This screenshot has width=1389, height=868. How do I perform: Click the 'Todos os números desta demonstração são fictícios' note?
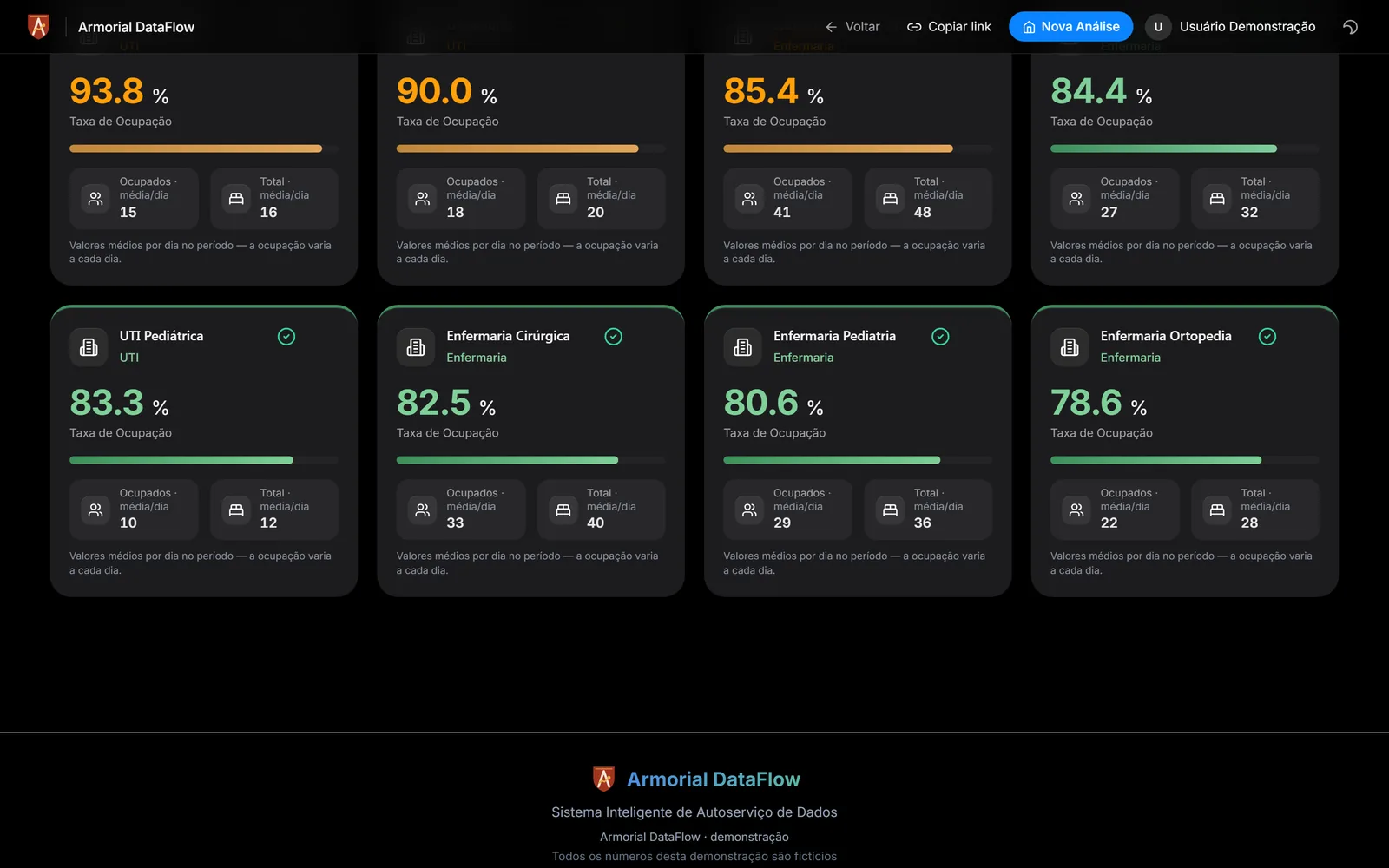pyautogui.click(x=694, y=856)
